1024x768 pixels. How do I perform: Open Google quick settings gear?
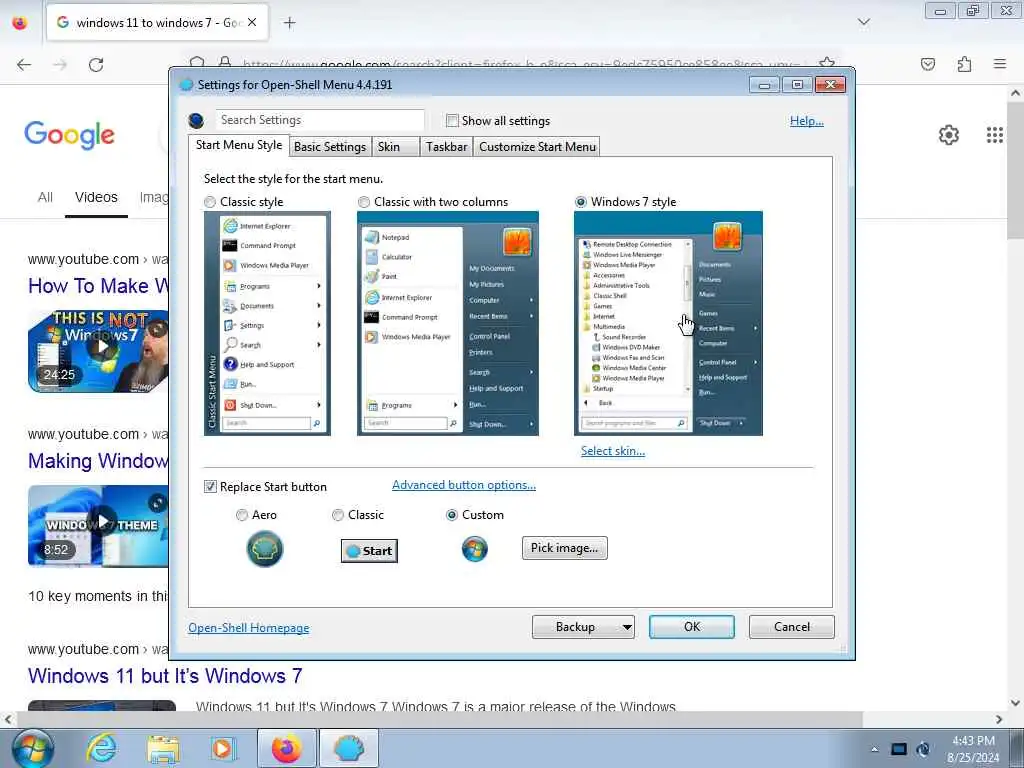948,135
